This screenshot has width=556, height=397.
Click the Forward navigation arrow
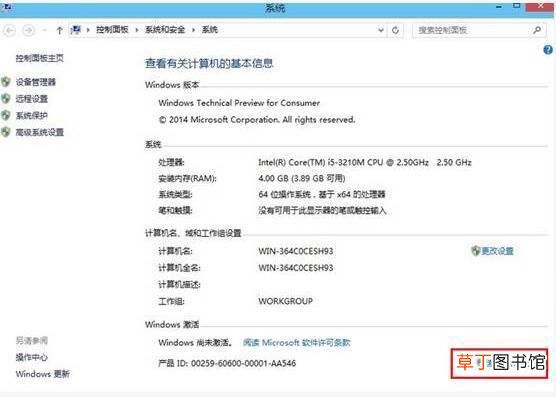click(29, 30)
